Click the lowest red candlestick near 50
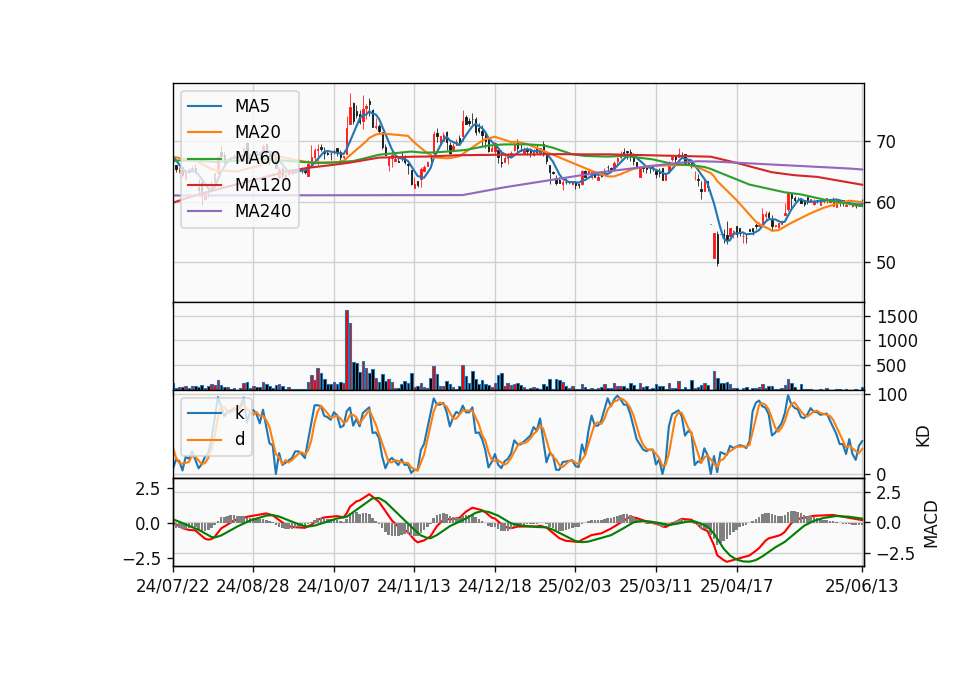 pyautogui.click(x=714, y=246)
